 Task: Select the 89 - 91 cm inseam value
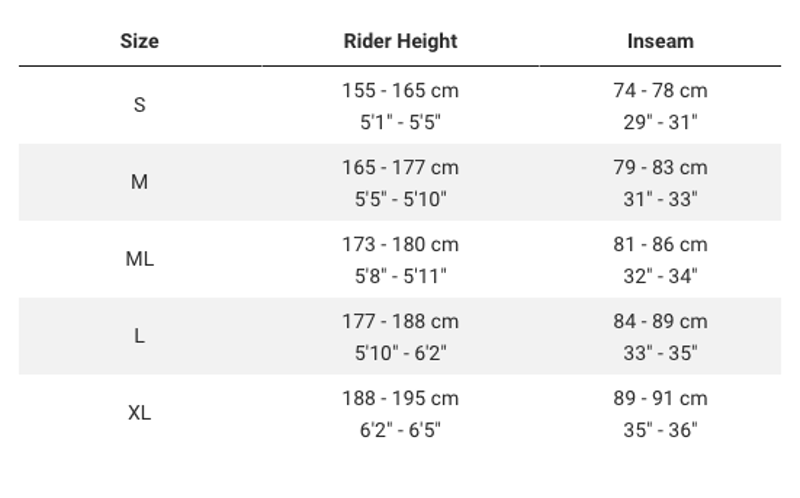tap(660, 398)
